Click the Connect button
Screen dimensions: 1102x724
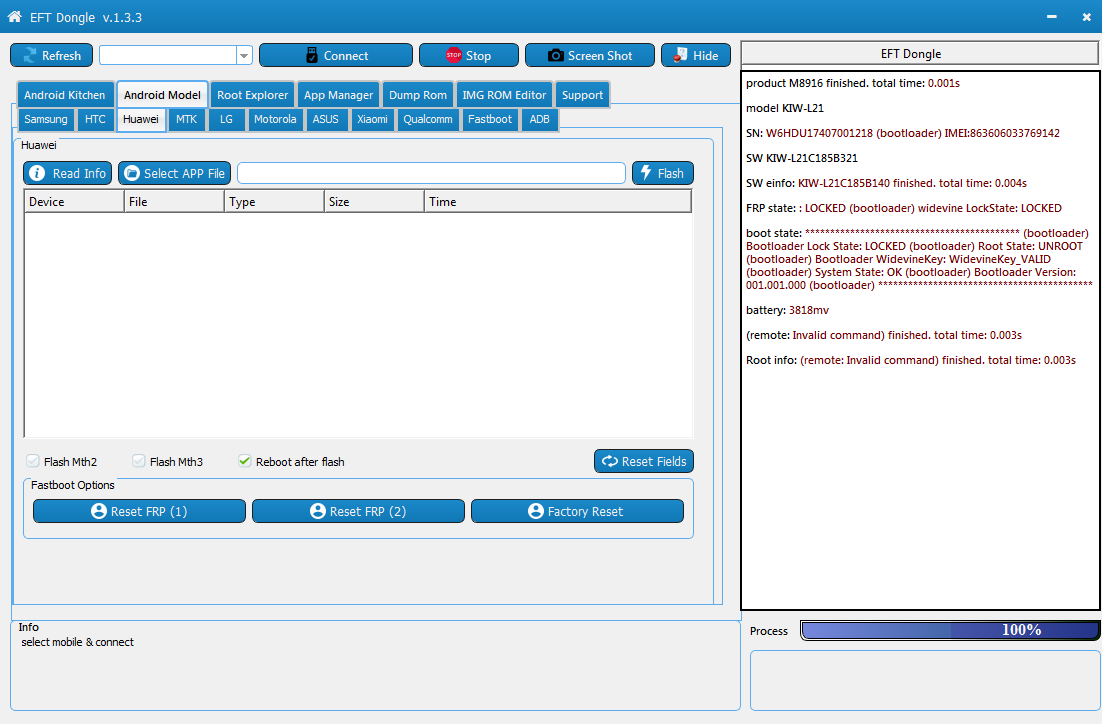pyautogui.click(x=336, y=56)
